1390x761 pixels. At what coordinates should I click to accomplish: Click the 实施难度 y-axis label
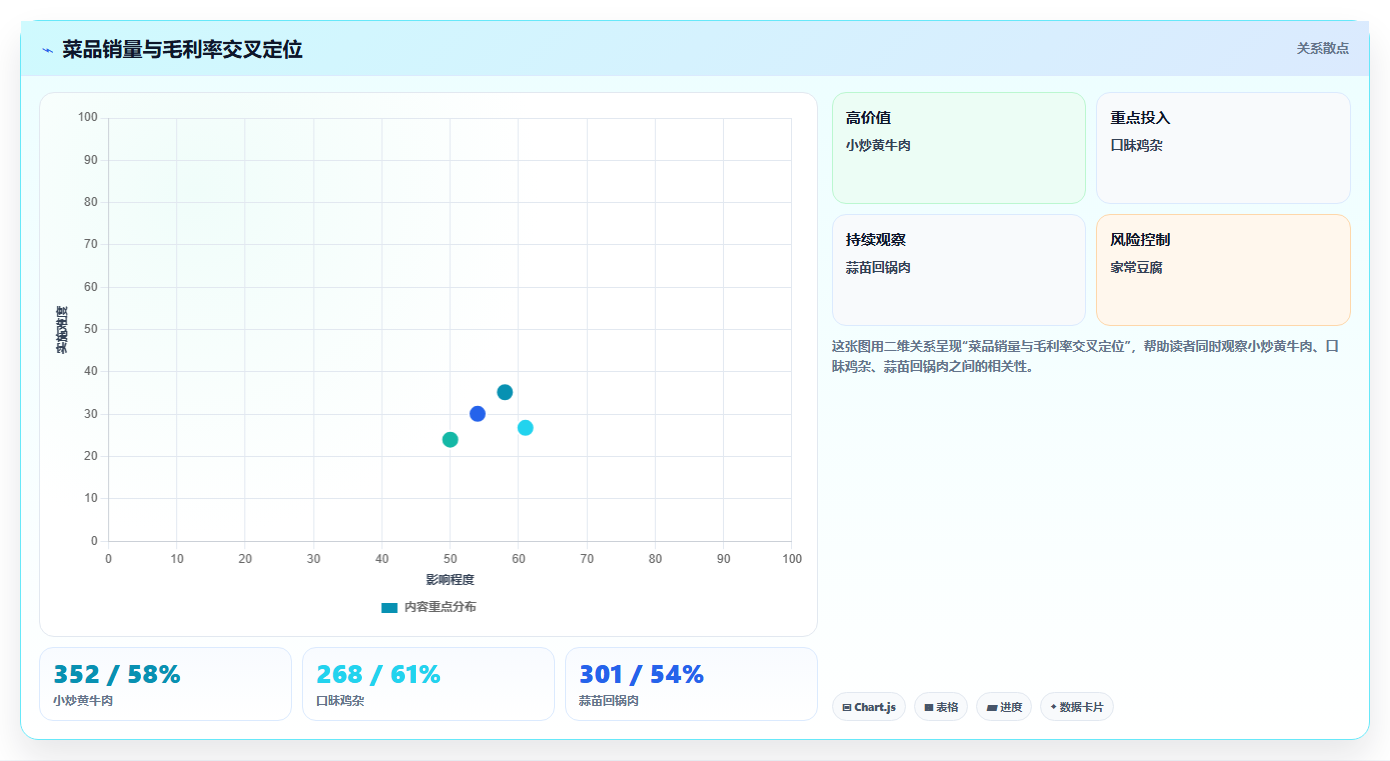point(62,330)
